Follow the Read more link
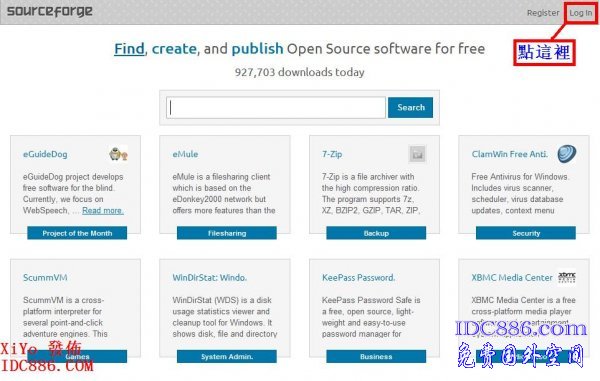This screenshot has height=381, width=600. click(x=103, y=210)
